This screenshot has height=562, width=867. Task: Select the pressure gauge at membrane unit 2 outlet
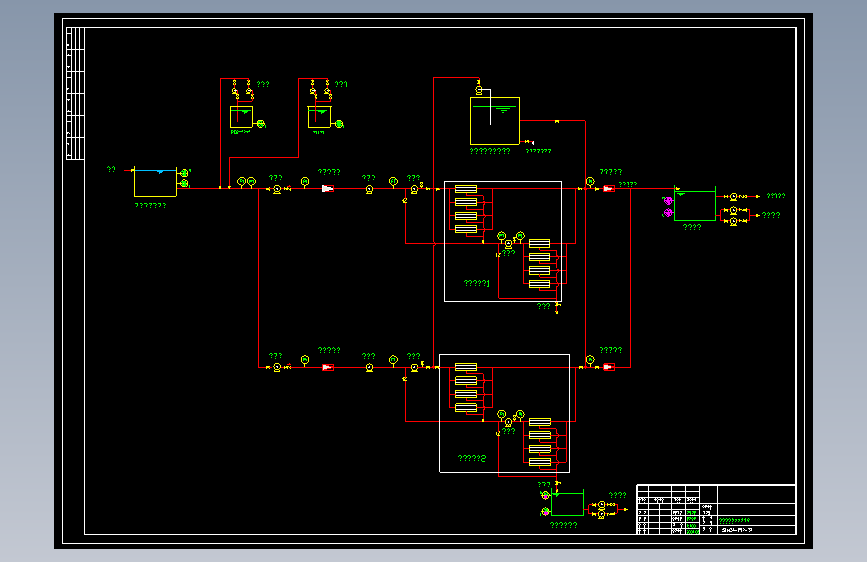point(590,360)
